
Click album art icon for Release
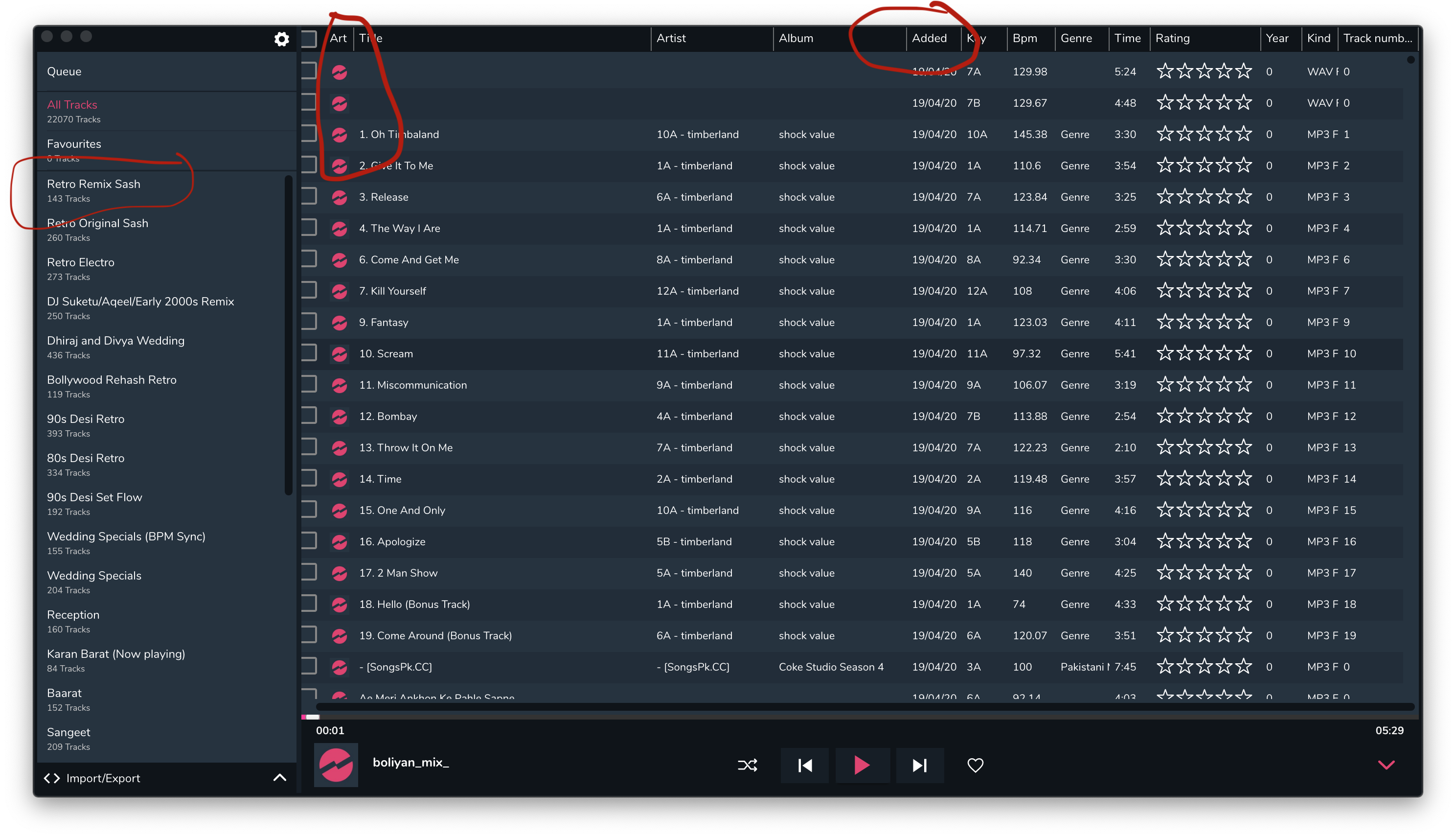tap(340, 197)
